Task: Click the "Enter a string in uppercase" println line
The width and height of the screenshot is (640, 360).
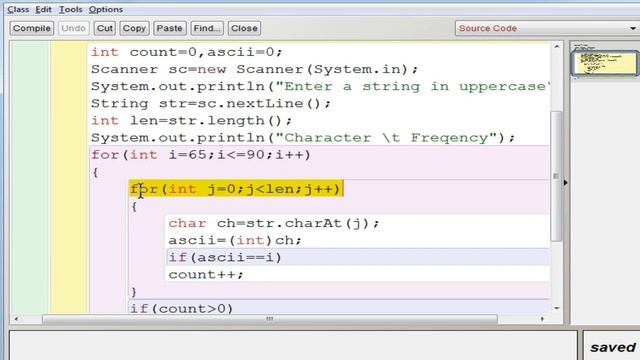Action: [320, 87]
